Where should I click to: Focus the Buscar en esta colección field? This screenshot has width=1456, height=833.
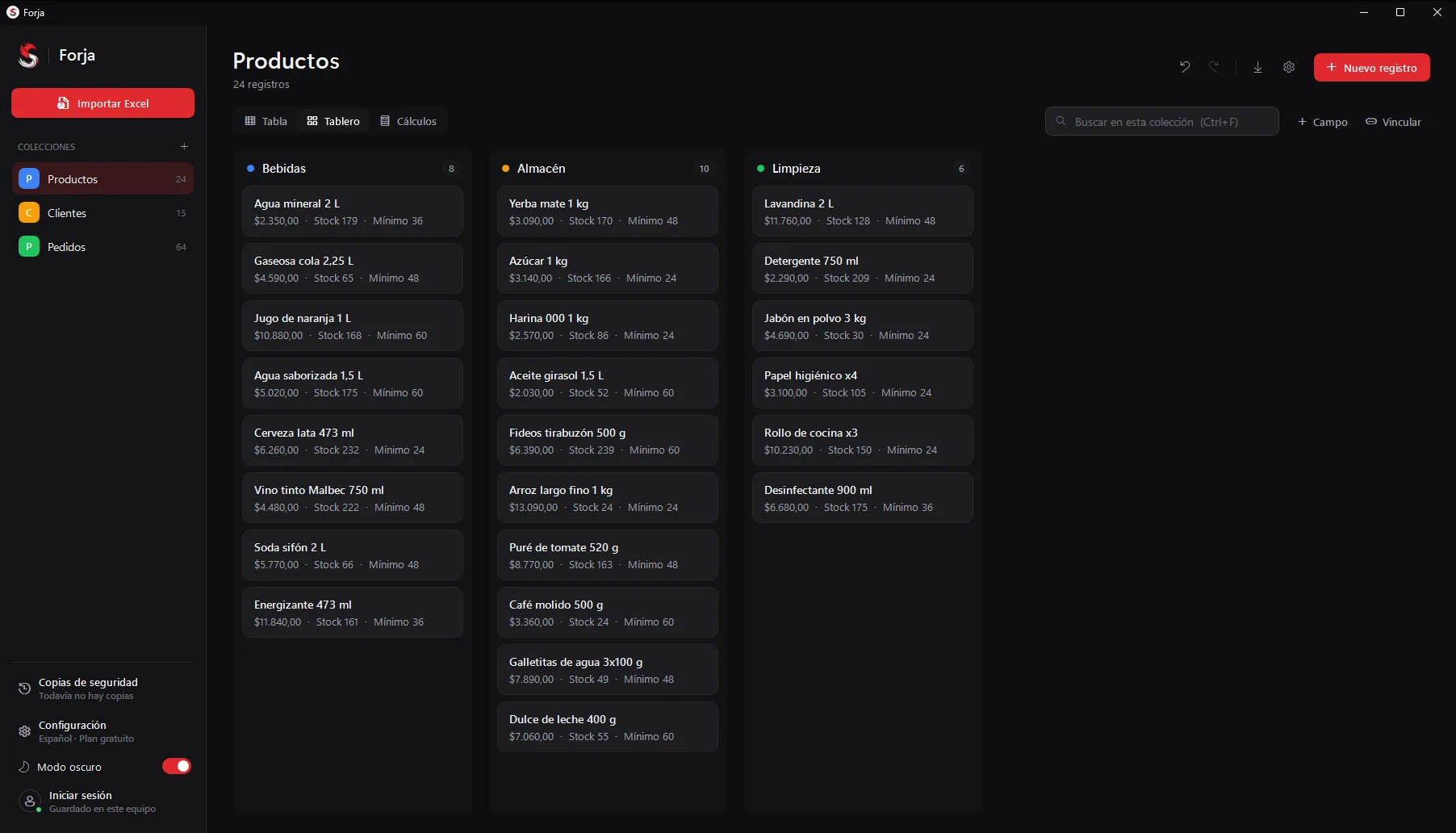point(1161,121)
